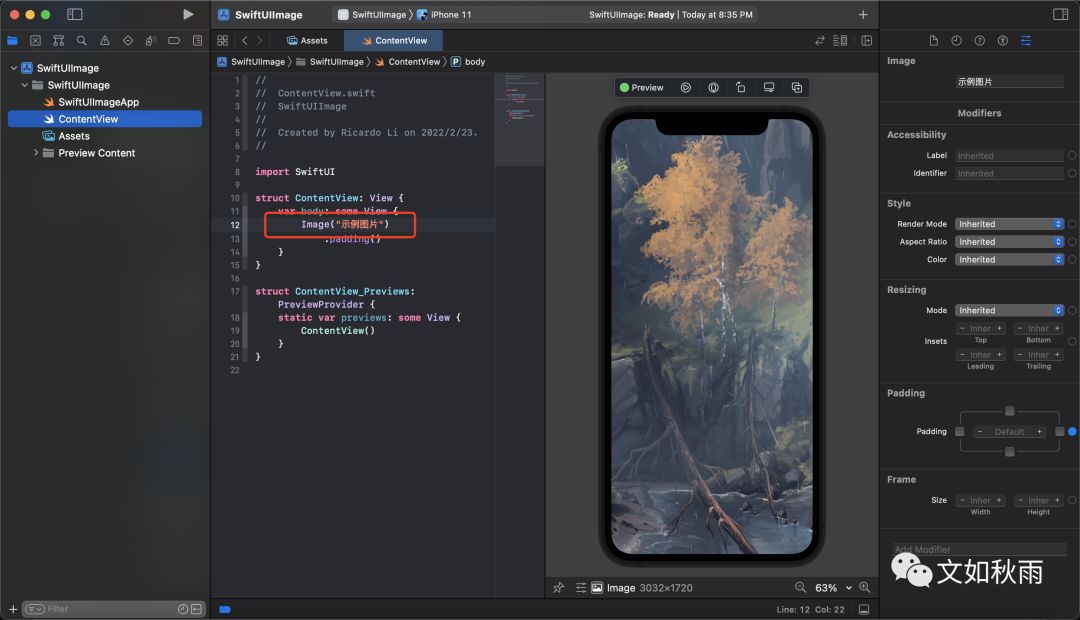1080x620 pixels.
Task: Duplicate the preview
Action: click(x=797, y=87)
